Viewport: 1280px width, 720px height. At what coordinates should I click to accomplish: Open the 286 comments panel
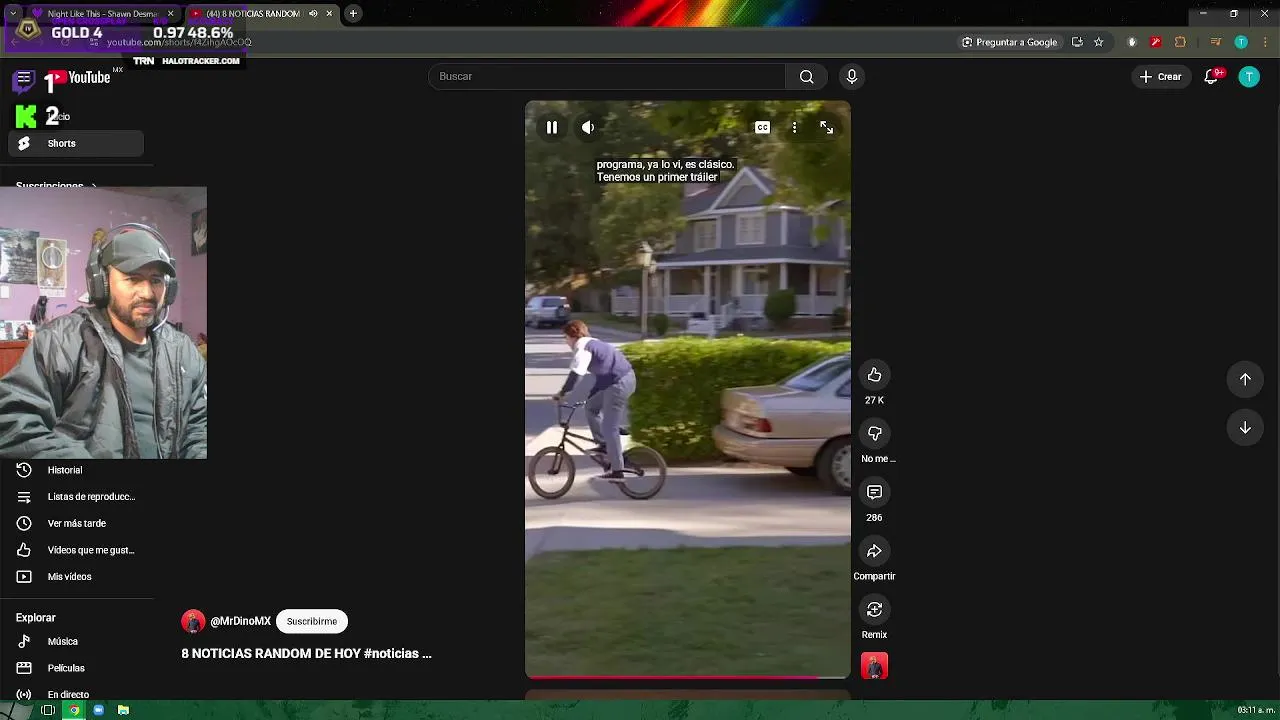tap(874, 492)
